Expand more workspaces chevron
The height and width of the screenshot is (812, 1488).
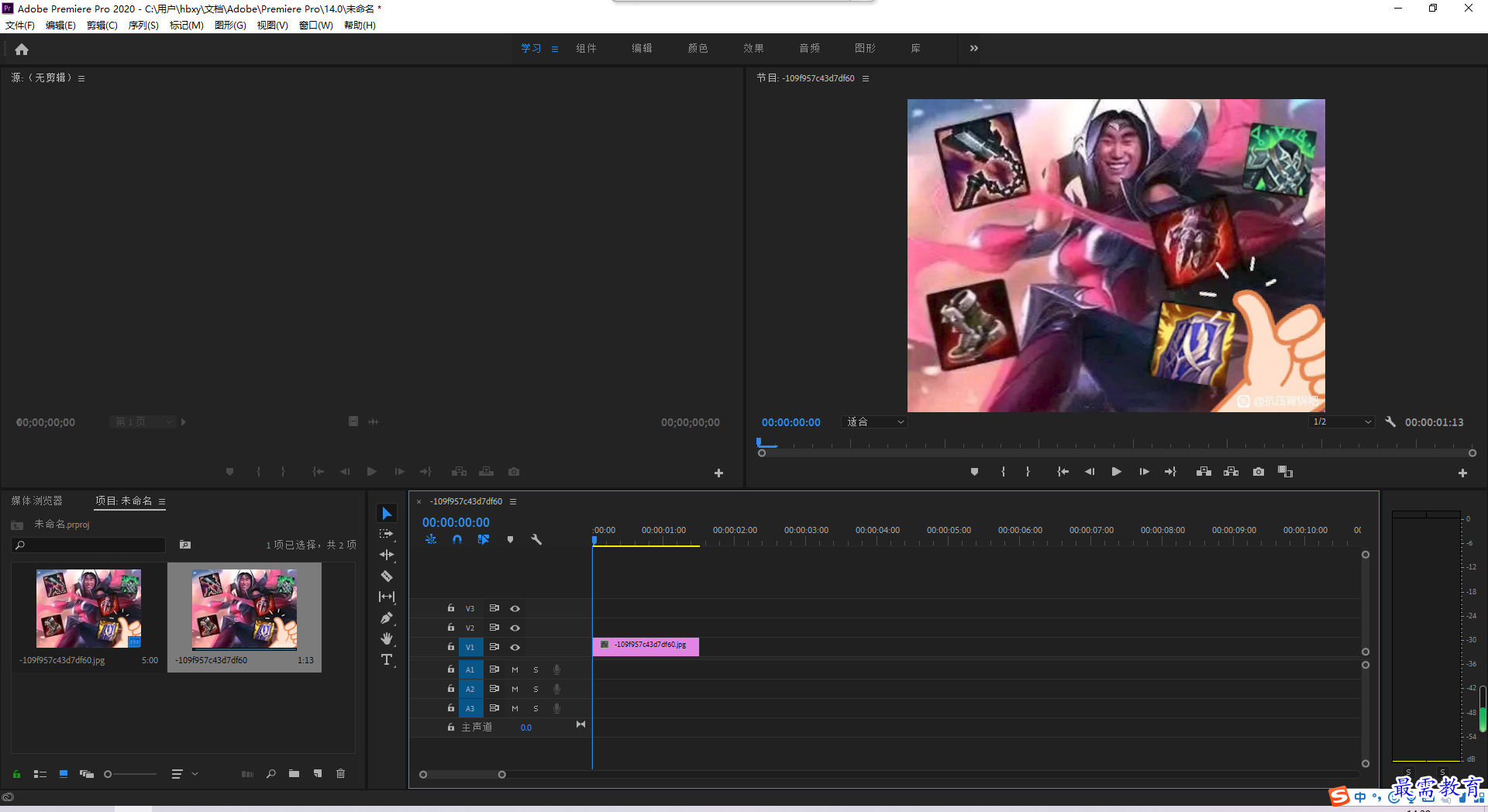pyautogui.click(x=973, y=48)
